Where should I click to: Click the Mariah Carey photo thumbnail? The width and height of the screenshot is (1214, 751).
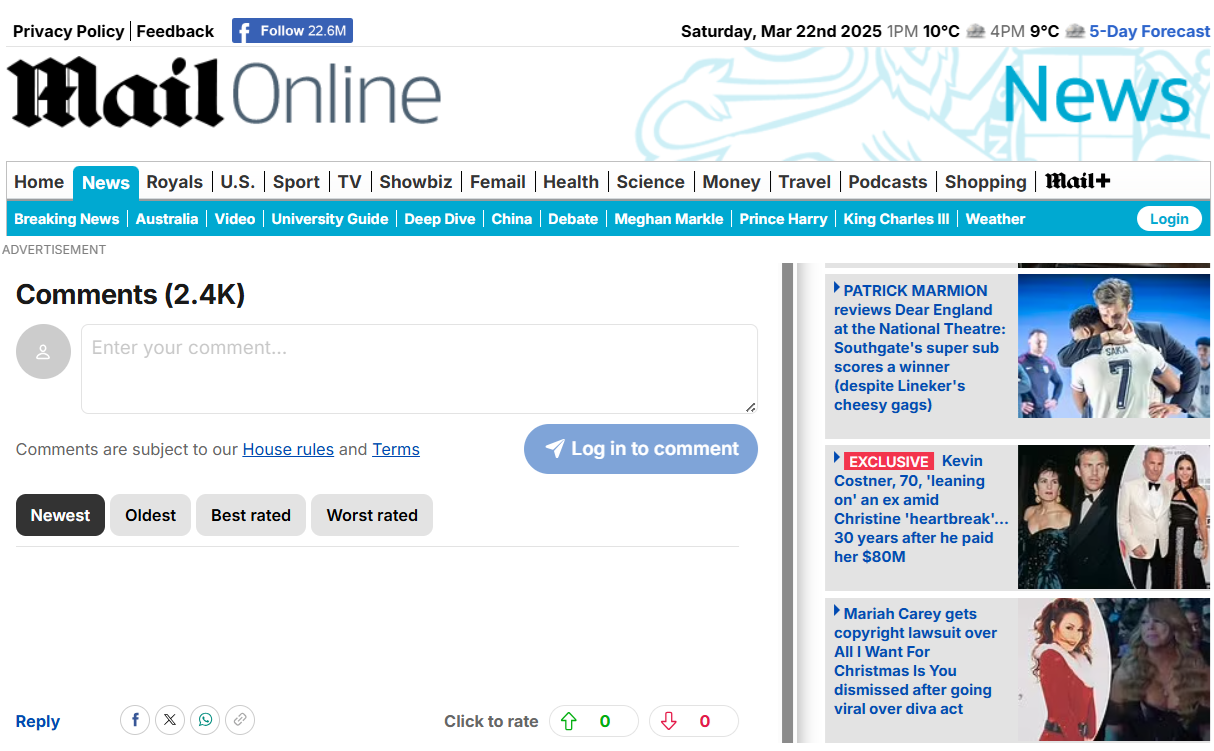(1114, 670)
